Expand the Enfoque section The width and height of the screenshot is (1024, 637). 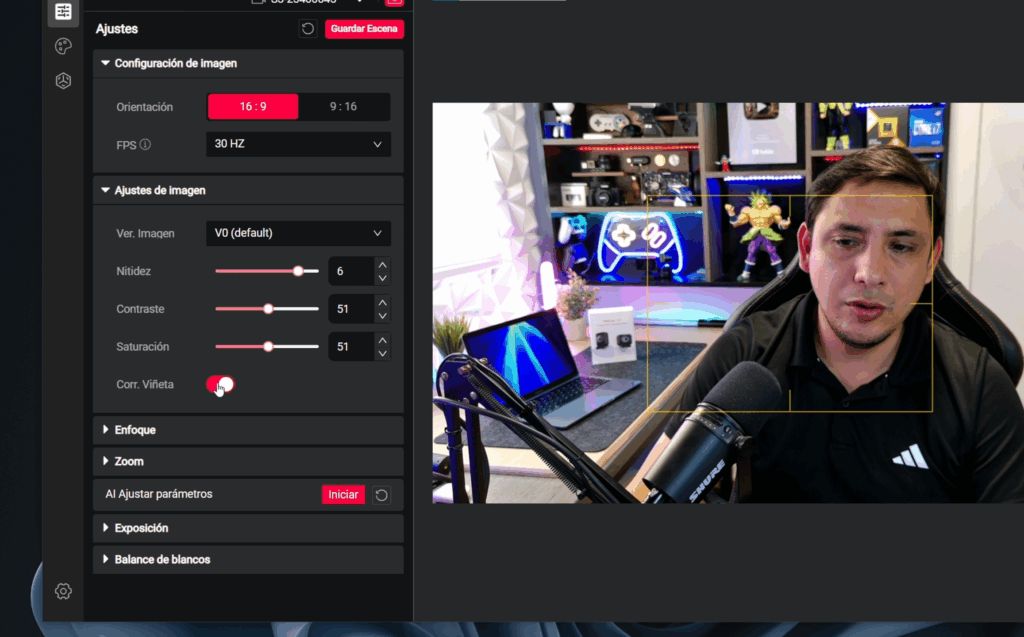tap(135, 430)
